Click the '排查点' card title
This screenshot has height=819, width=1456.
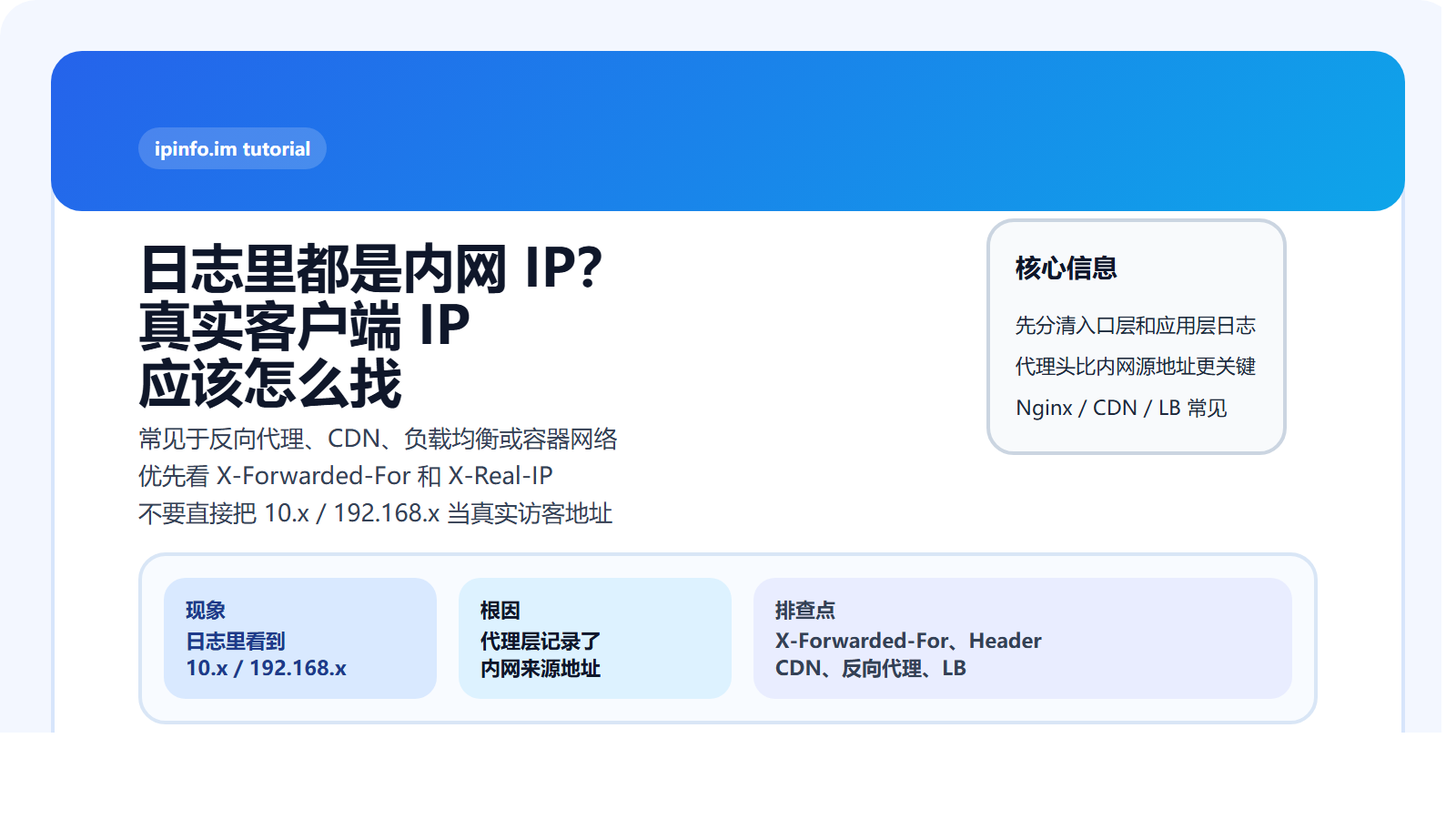click(805, 610)
